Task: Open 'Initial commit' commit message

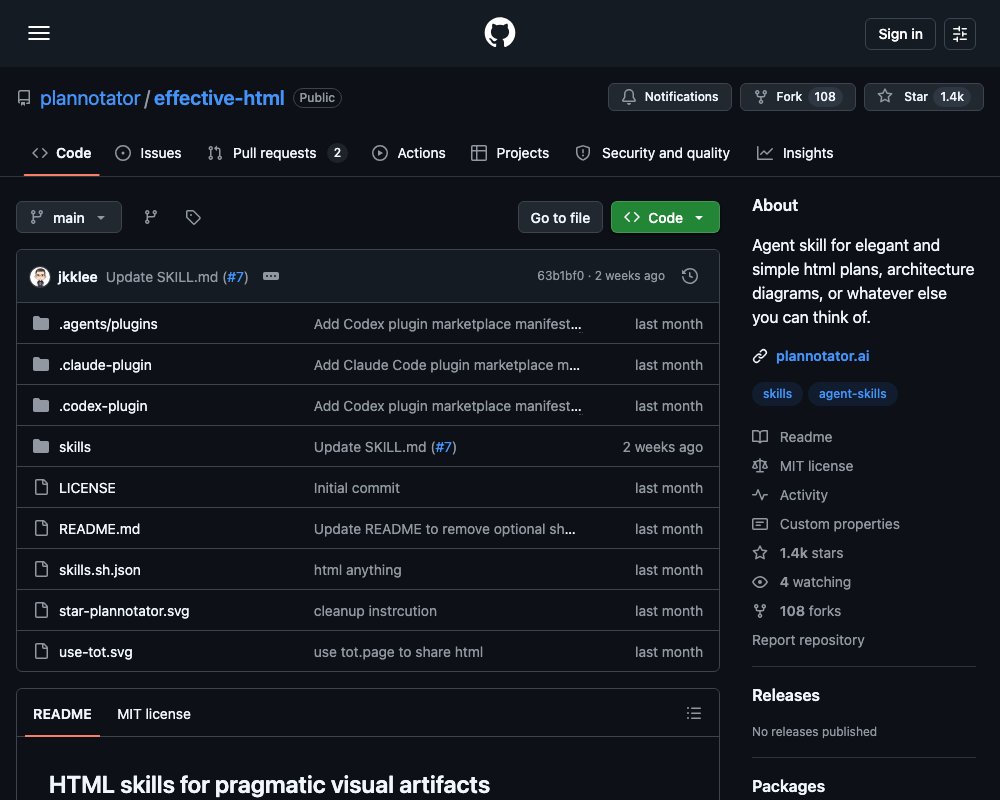Action: (357, 488)
